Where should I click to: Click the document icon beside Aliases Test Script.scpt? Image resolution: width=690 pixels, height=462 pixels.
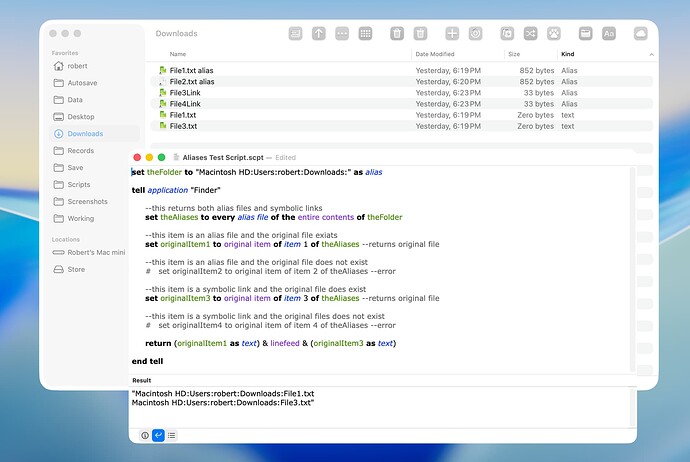coord(176,157)
